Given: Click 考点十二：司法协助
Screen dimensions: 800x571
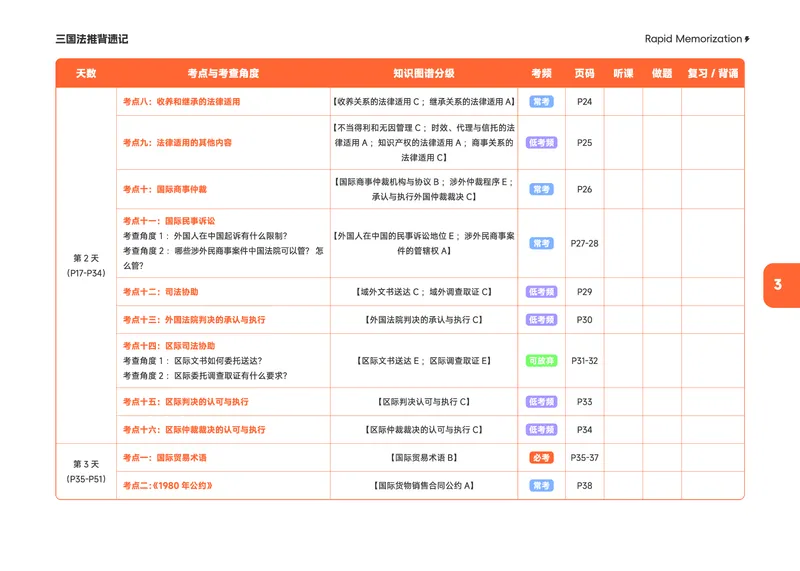Looking at the screenshot, I should point(161,292).
